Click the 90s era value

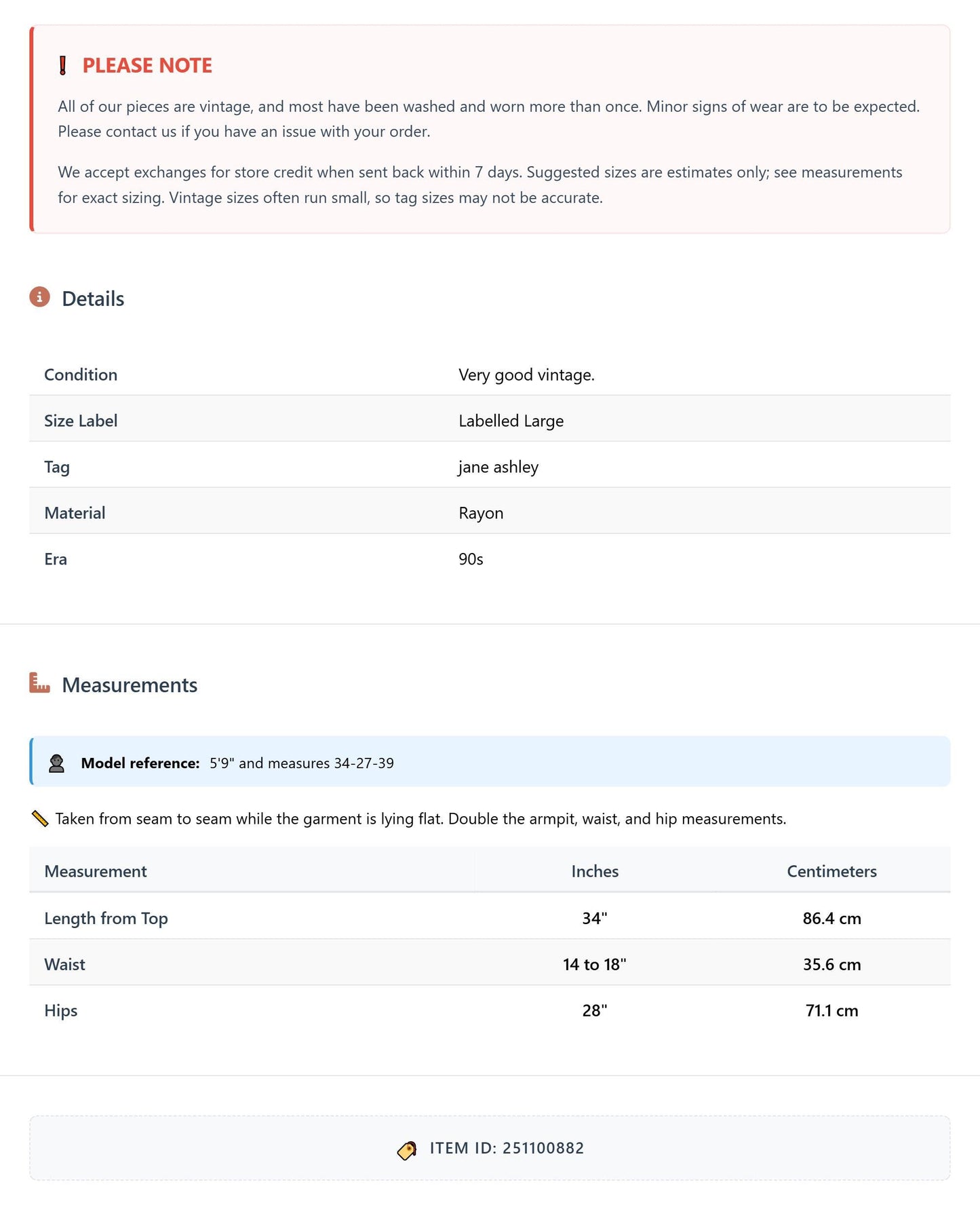471,559
